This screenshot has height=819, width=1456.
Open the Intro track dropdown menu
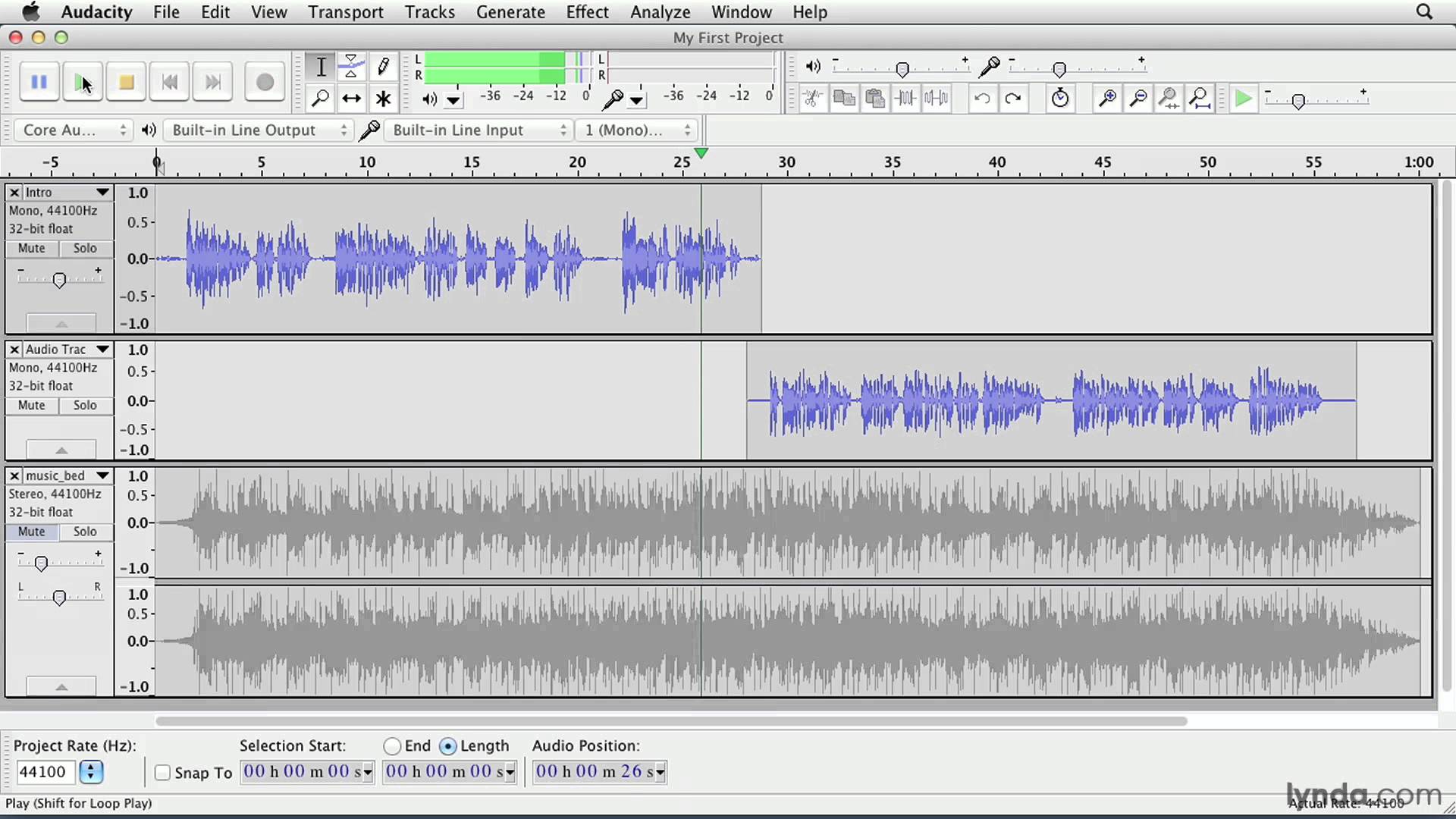[x=102, y=193]
